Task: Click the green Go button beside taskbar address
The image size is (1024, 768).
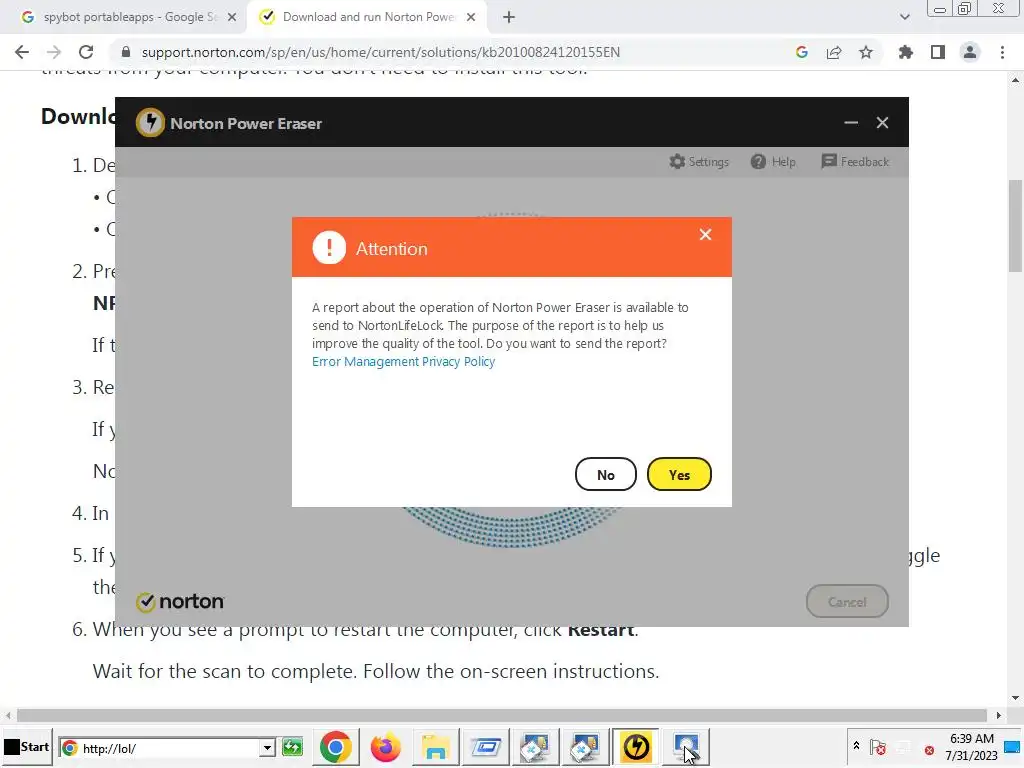Action: (x=293, y=747)
